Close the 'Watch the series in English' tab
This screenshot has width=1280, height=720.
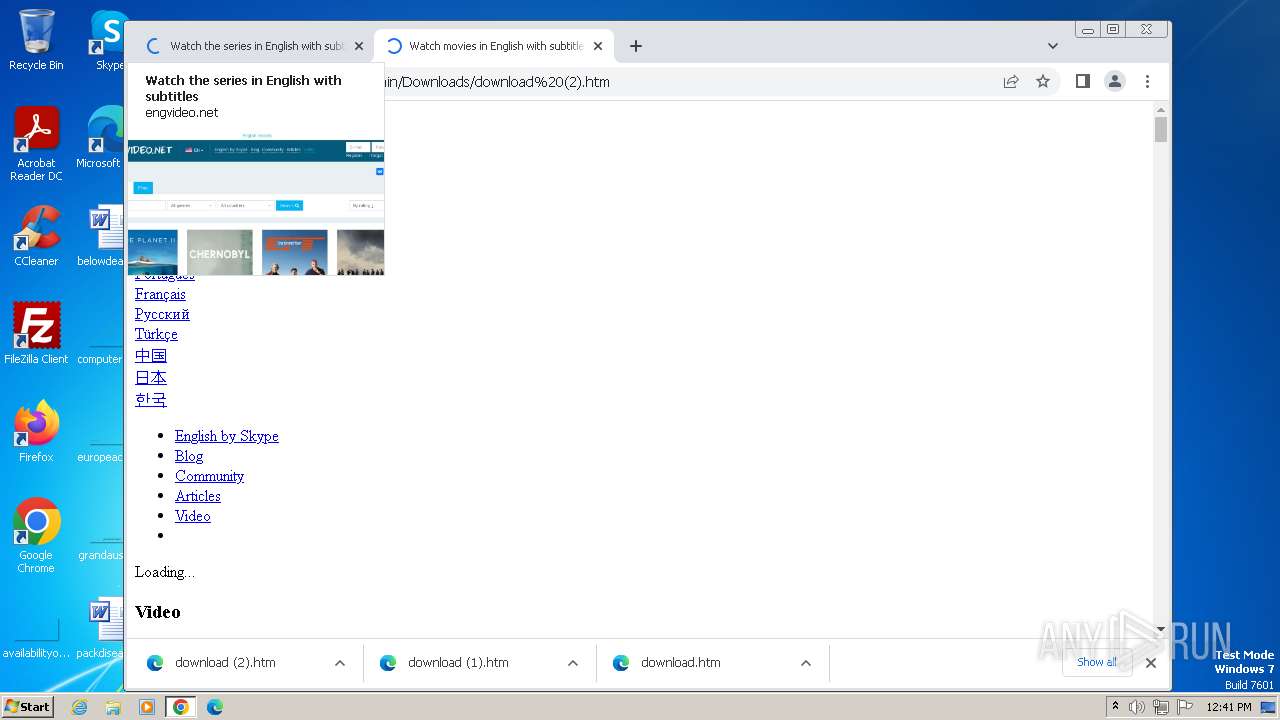359,46
